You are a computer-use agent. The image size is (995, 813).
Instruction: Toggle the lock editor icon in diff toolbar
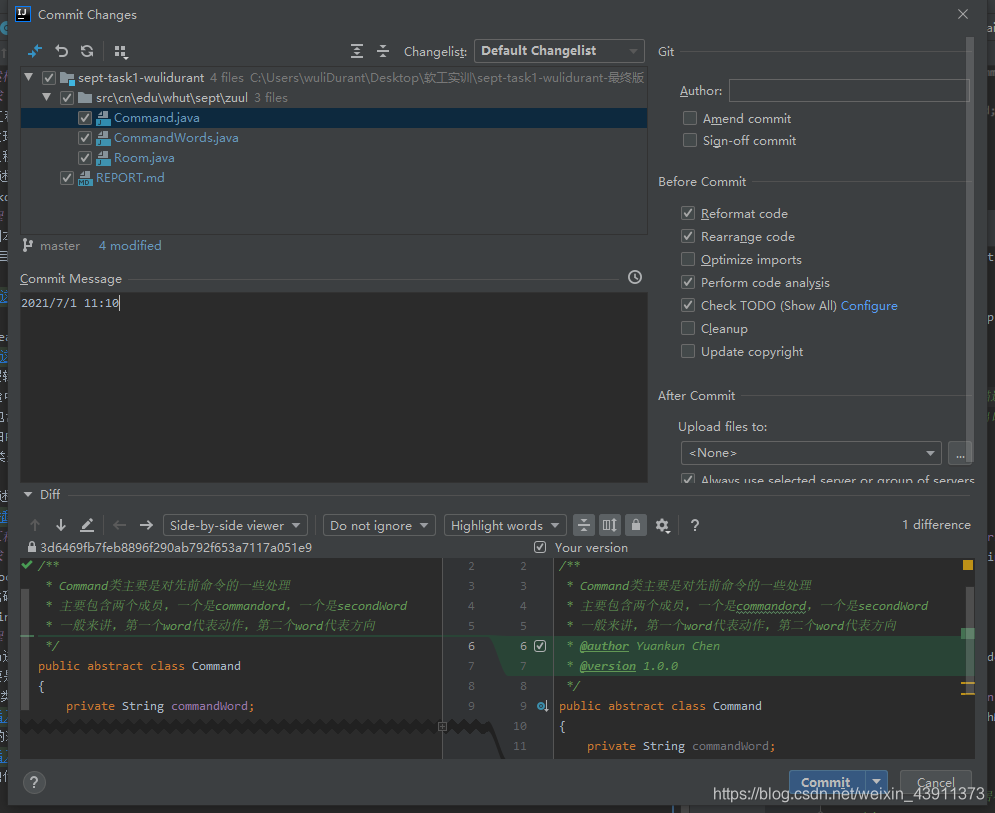(636, 525)
